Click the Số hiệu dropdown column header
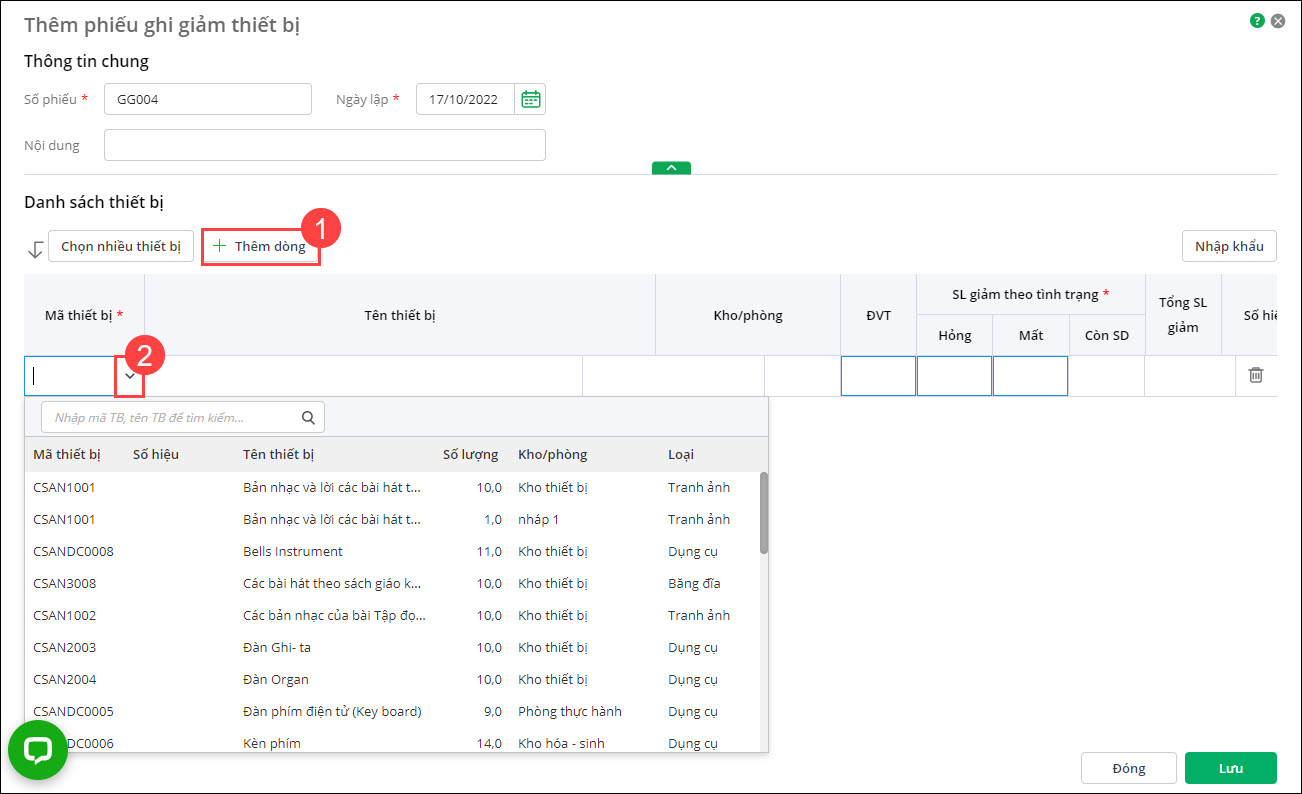The image size is (1302, 794). pyautogui.click(x=156, y=455)
